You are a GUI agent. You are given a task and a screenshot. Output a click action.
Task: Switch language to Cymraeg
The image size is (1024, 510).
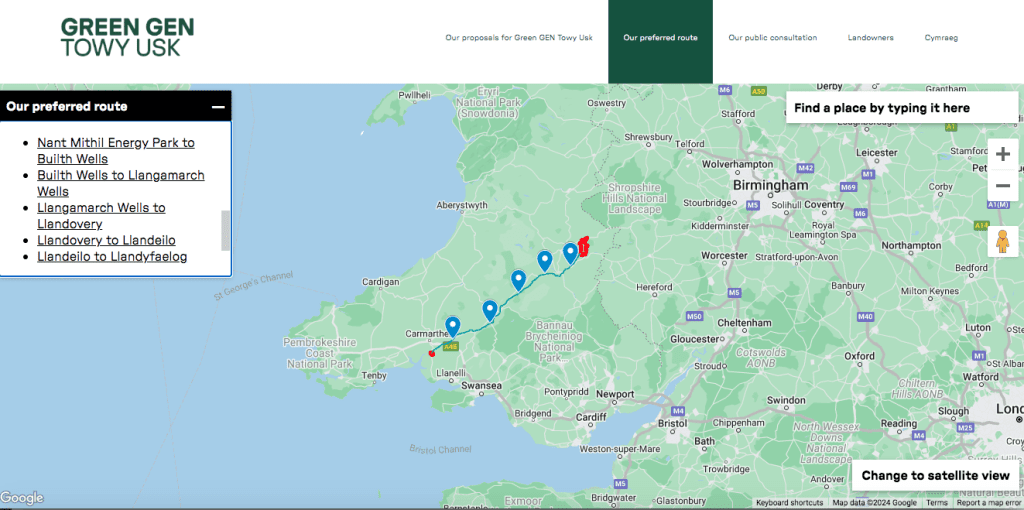coord(941,38)
